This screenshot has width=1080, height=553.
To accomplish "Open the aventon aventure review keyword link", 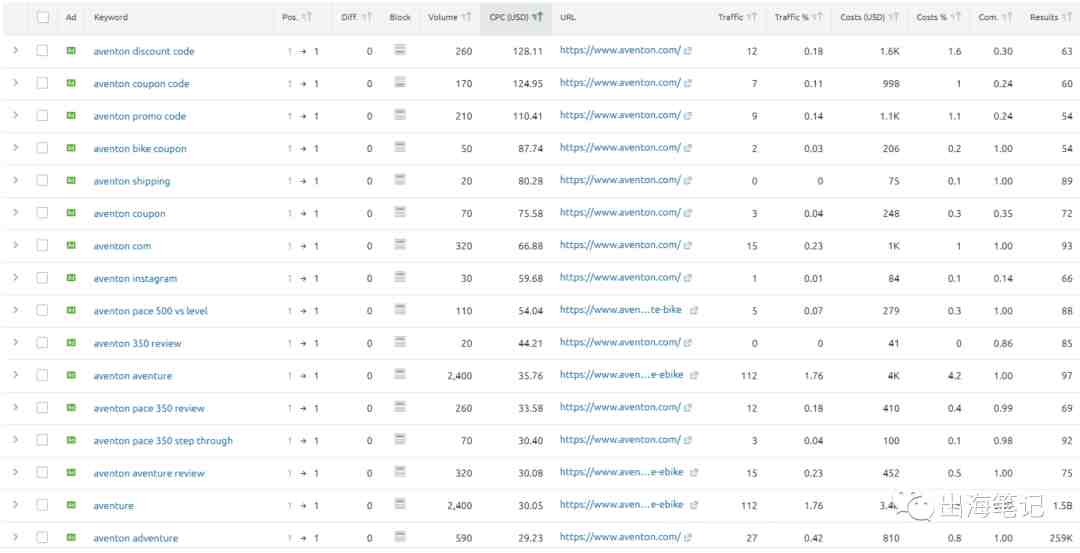I will tap(149, 473).
